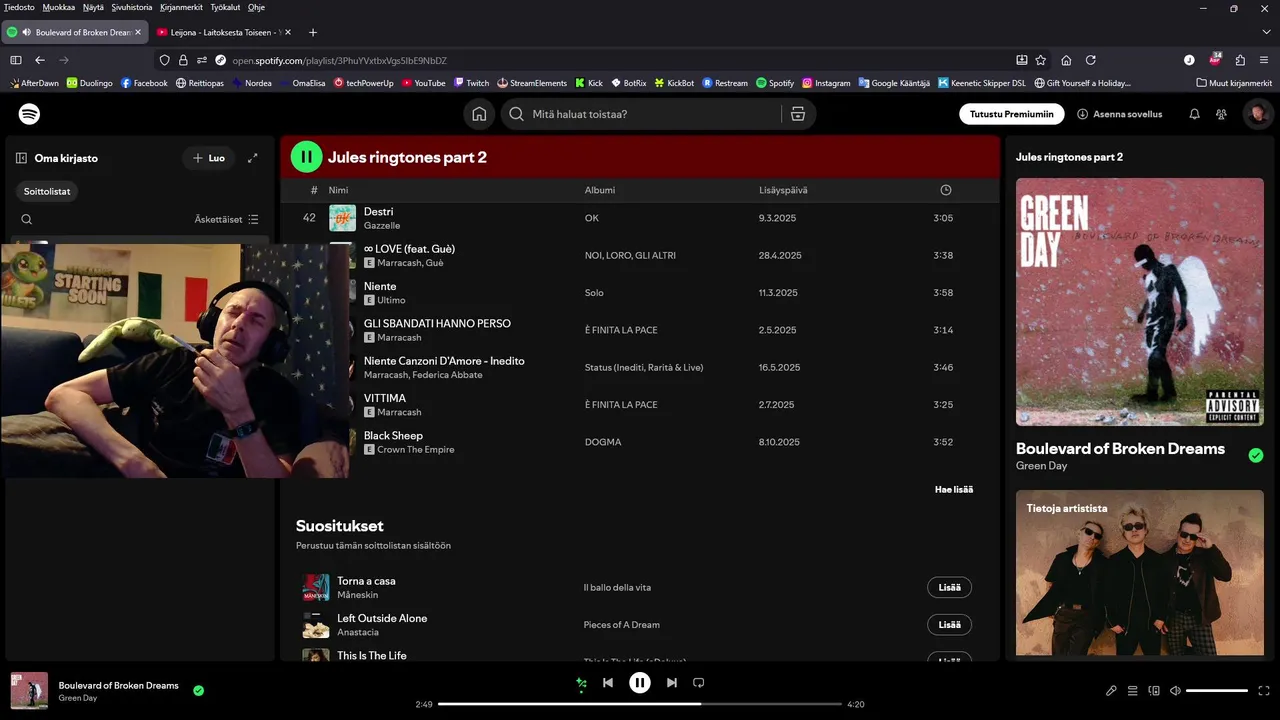The width and height of the screenshot is (1280, 720).
Task: Toggle saved checkmark beside Boulevard of Broken Dreams panel title
Action: 1256,455
